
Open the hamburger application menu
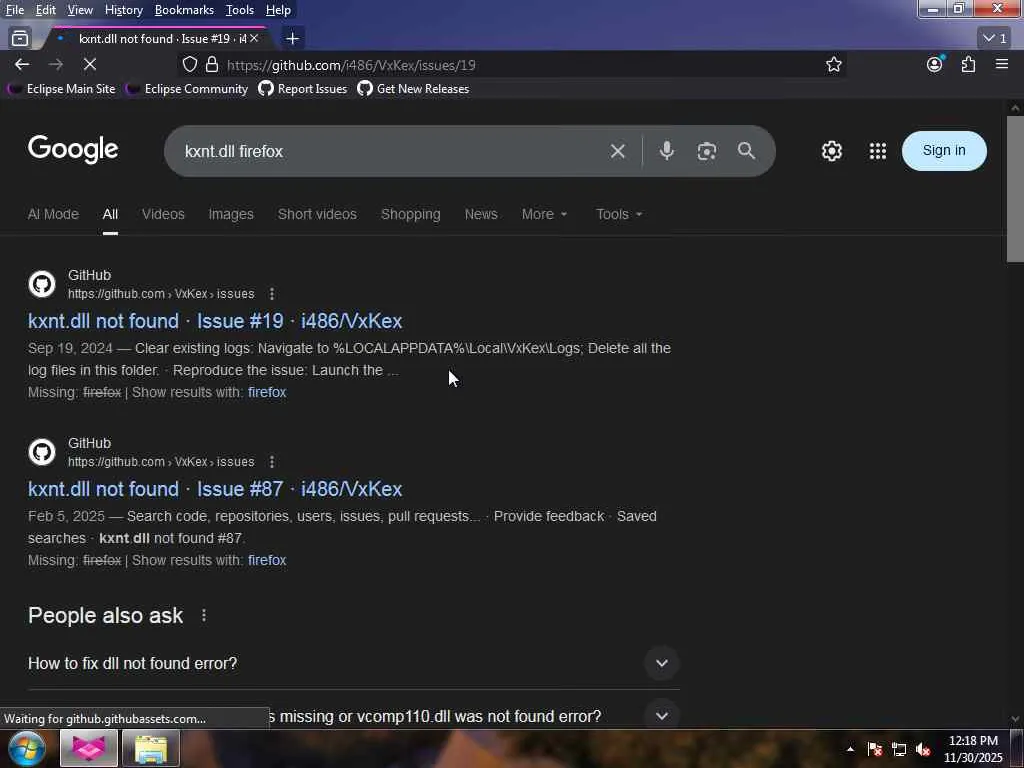click(1002, 64)
